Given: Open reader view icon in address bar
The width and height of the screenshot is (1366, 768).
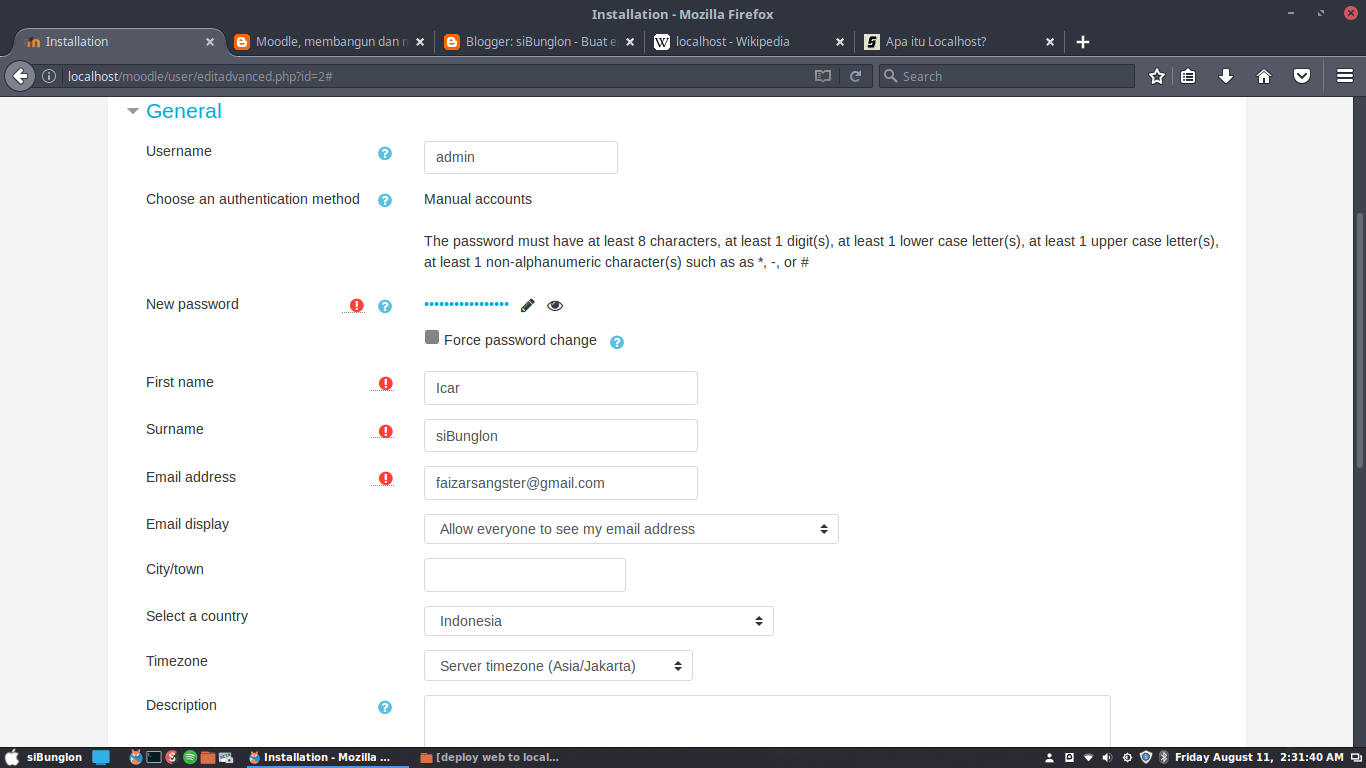Looking at the screenshot, I should (823, 76).
